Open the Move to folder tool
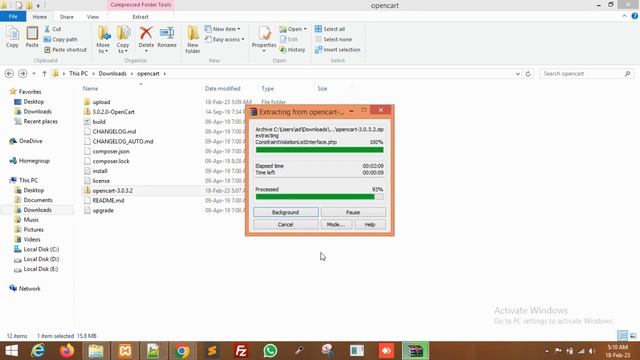Screen dimensions: 640x360 tap(103, 39)
